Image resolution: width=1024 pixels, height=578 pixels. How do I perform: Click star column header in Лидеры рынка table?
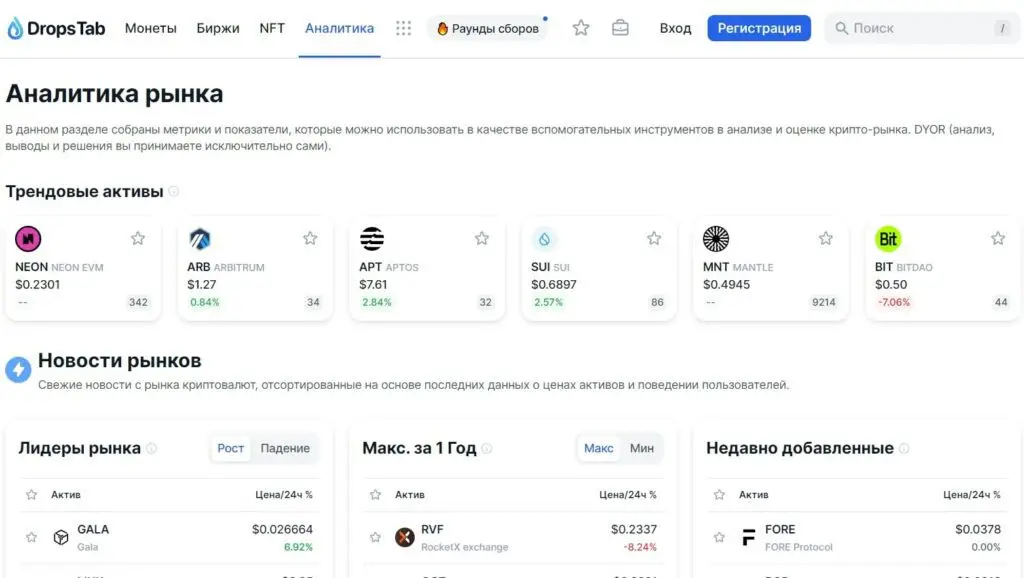tap(31, 495)
